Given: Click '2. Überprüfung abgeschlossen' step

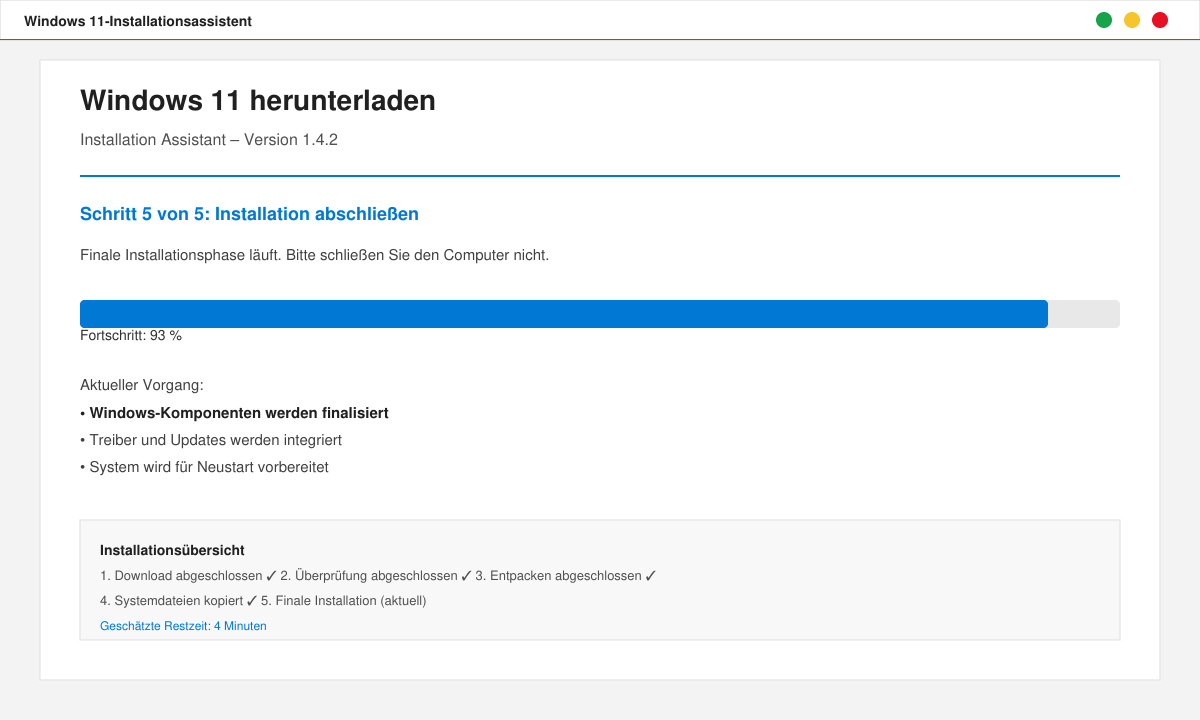Looking at the screenshot, I should pyautogui.click(x=375, y=576).
